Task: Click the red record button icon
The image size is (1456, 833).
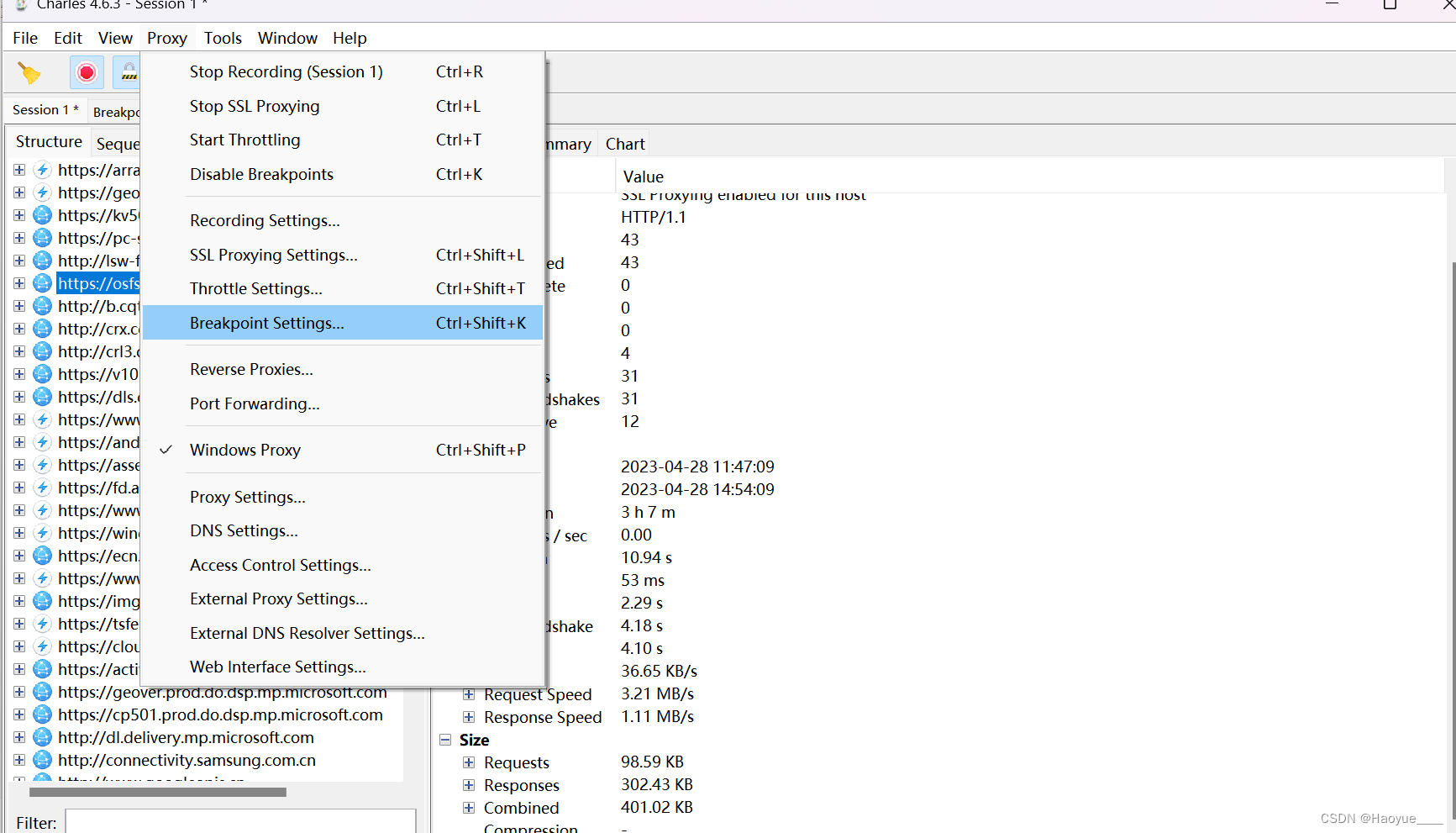Action: (87, 73)
